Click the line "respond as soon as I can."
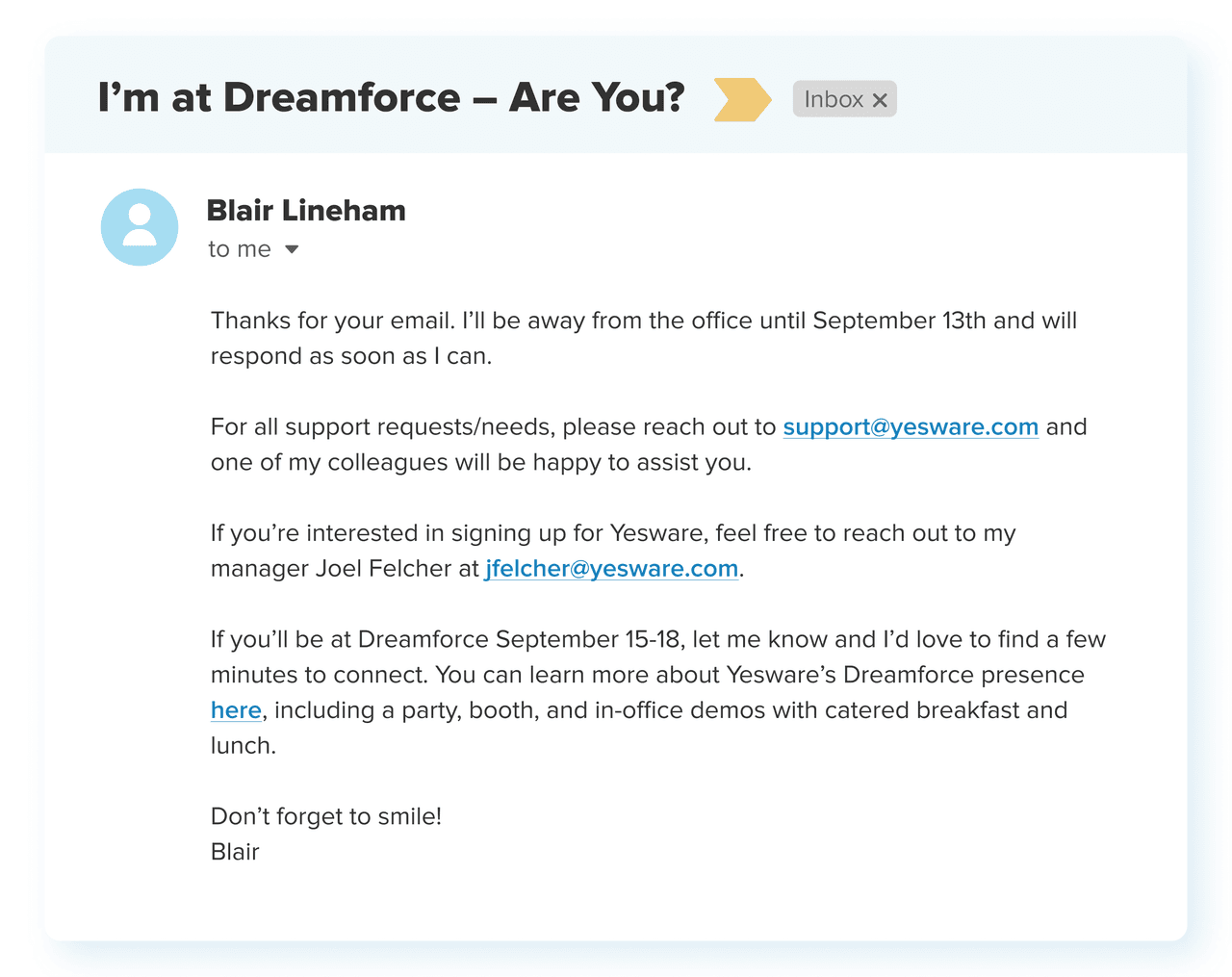 click(351, 356)
